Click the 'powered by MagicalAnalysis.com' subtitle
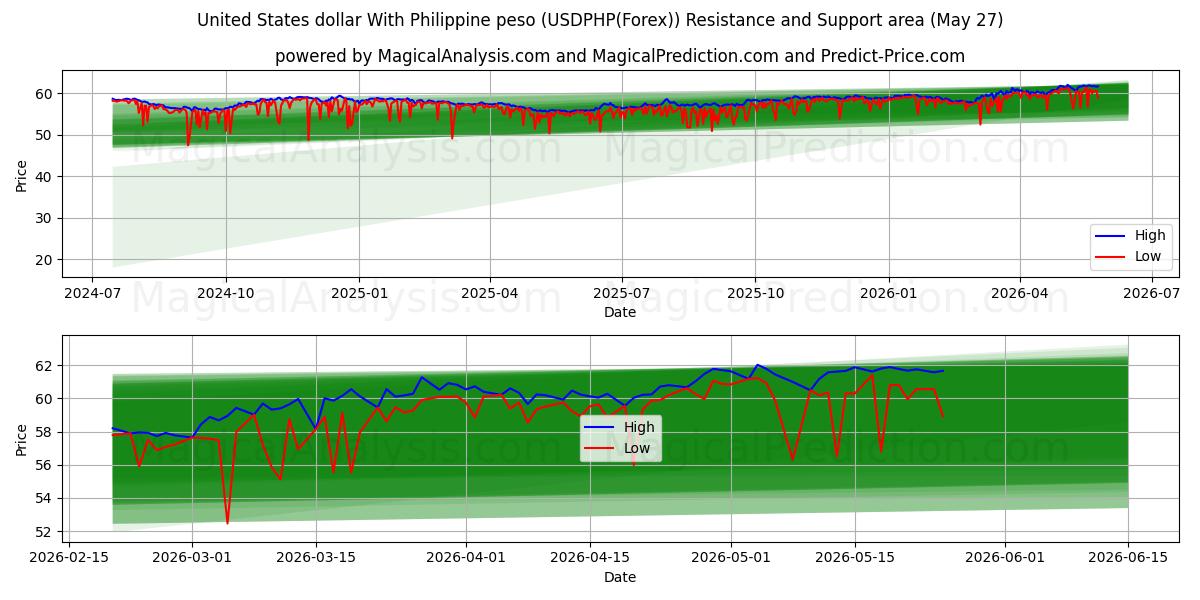Screen dimensions: 1200x600 (620, 56)
